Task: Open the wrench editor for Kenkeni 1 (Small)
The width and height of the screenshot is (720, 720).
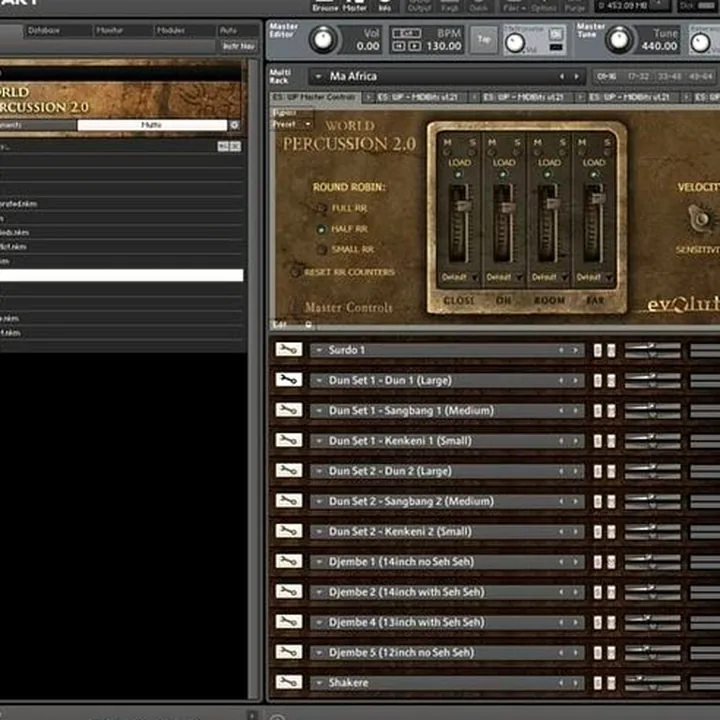Action: coord(288,440)
